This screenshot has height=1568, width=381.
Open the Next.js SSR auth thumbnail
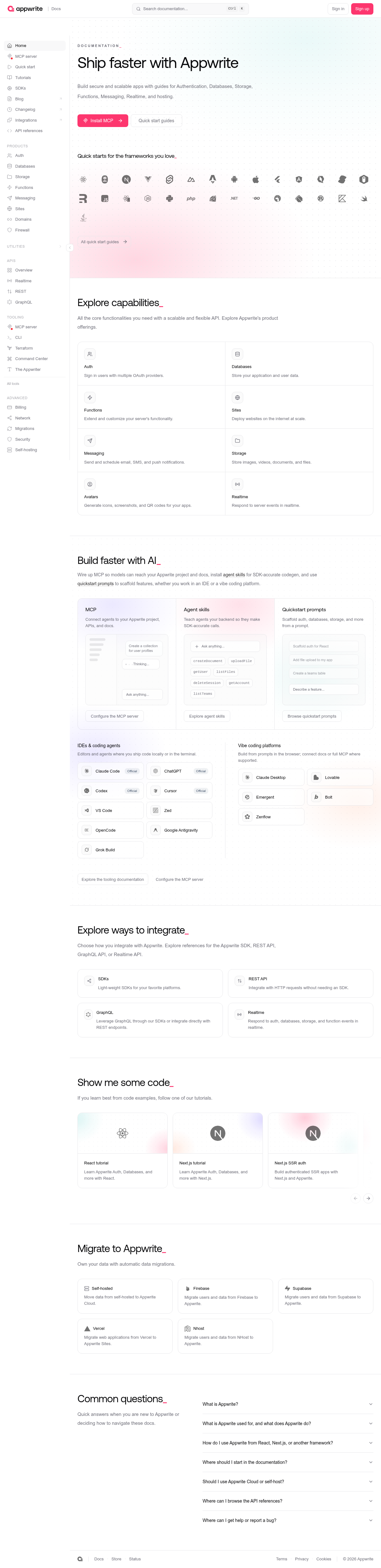pos(313,1133)
